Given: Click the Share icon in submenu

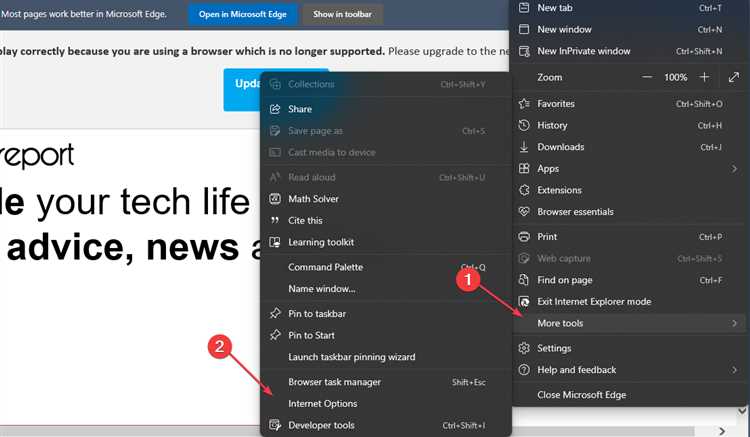Looking at the screenshot, I should [x=274, y=109].
